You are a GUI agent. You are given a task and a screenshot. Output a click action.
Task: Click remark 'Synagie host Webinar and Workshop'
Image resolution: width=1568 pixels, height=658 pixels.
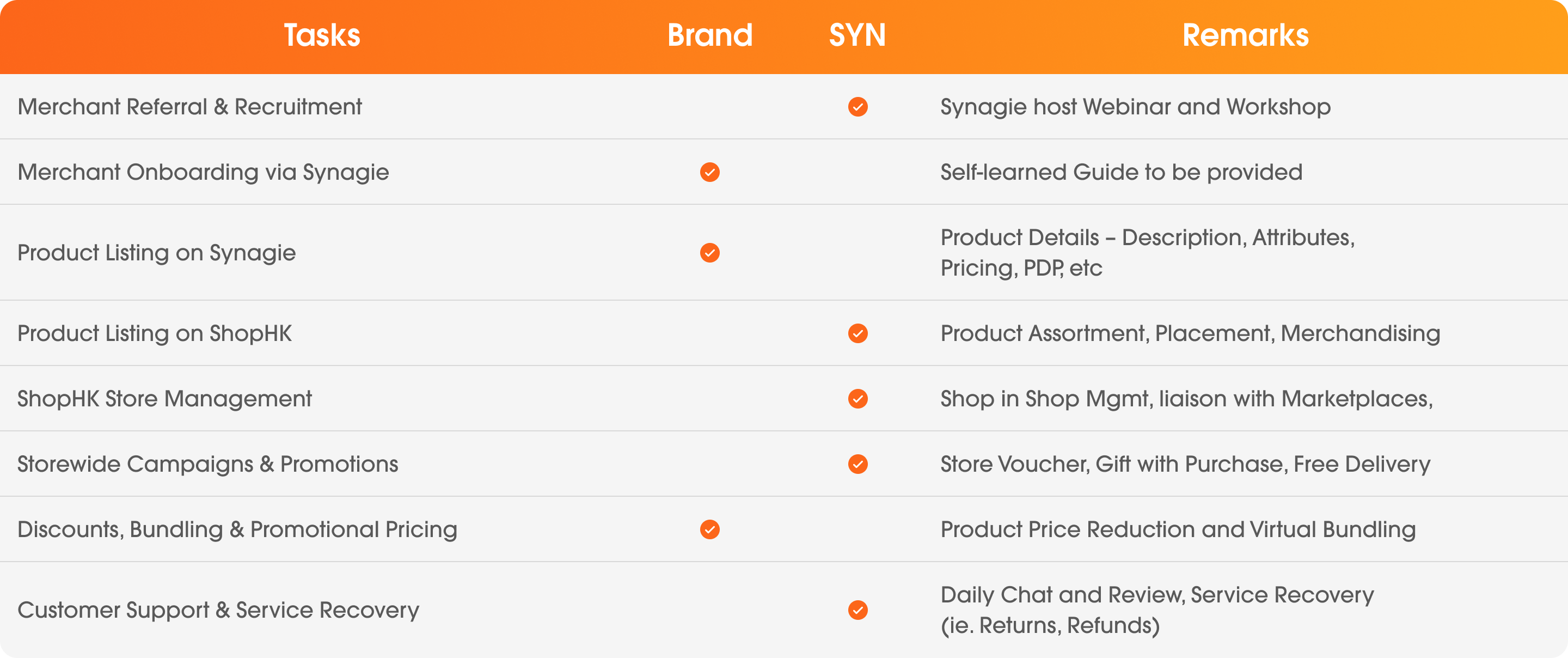point(1135,107)
